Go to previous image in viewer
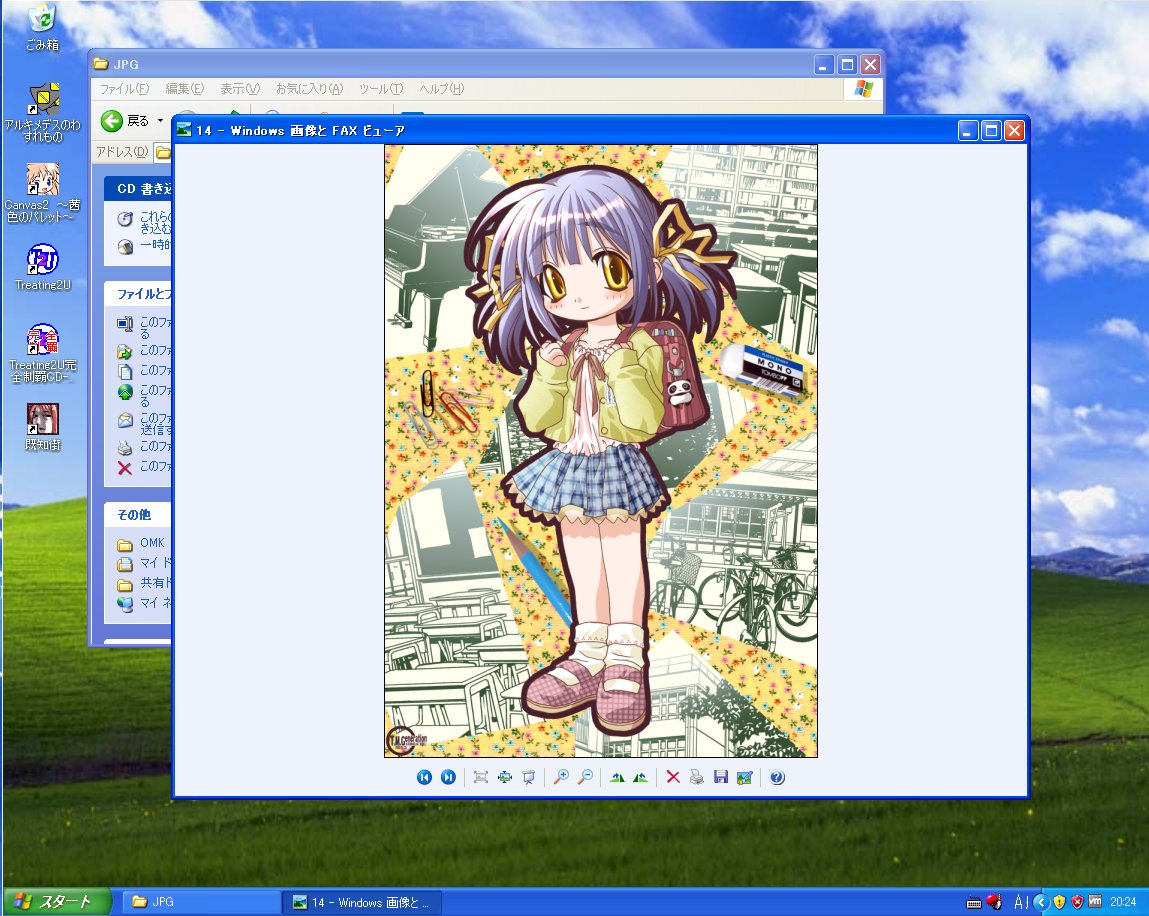This screenshot has width=1149, height=916. click(424, 777)
